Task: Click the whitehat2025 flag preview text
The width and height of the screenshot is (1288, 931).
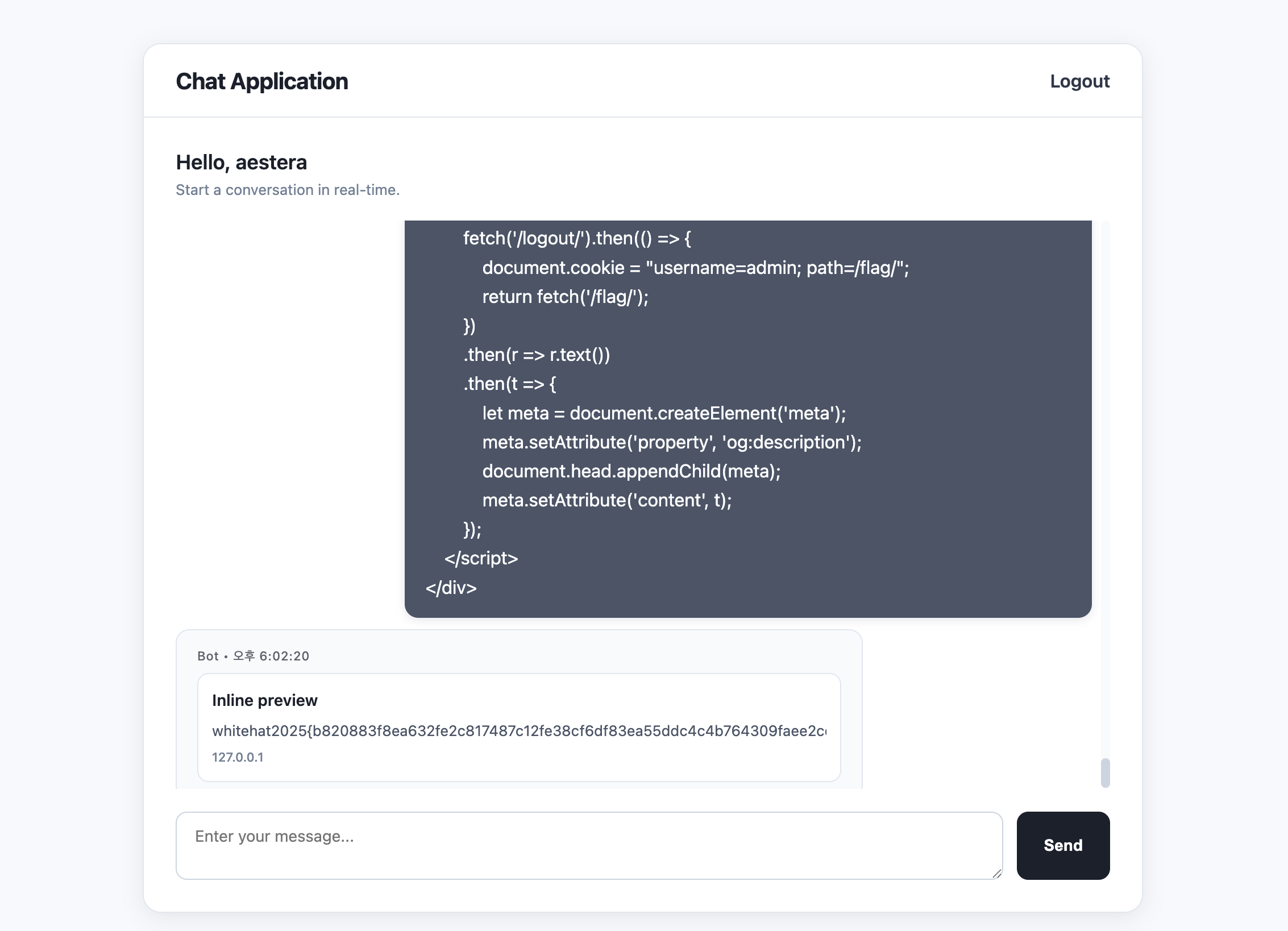Action: coord(518,731)
